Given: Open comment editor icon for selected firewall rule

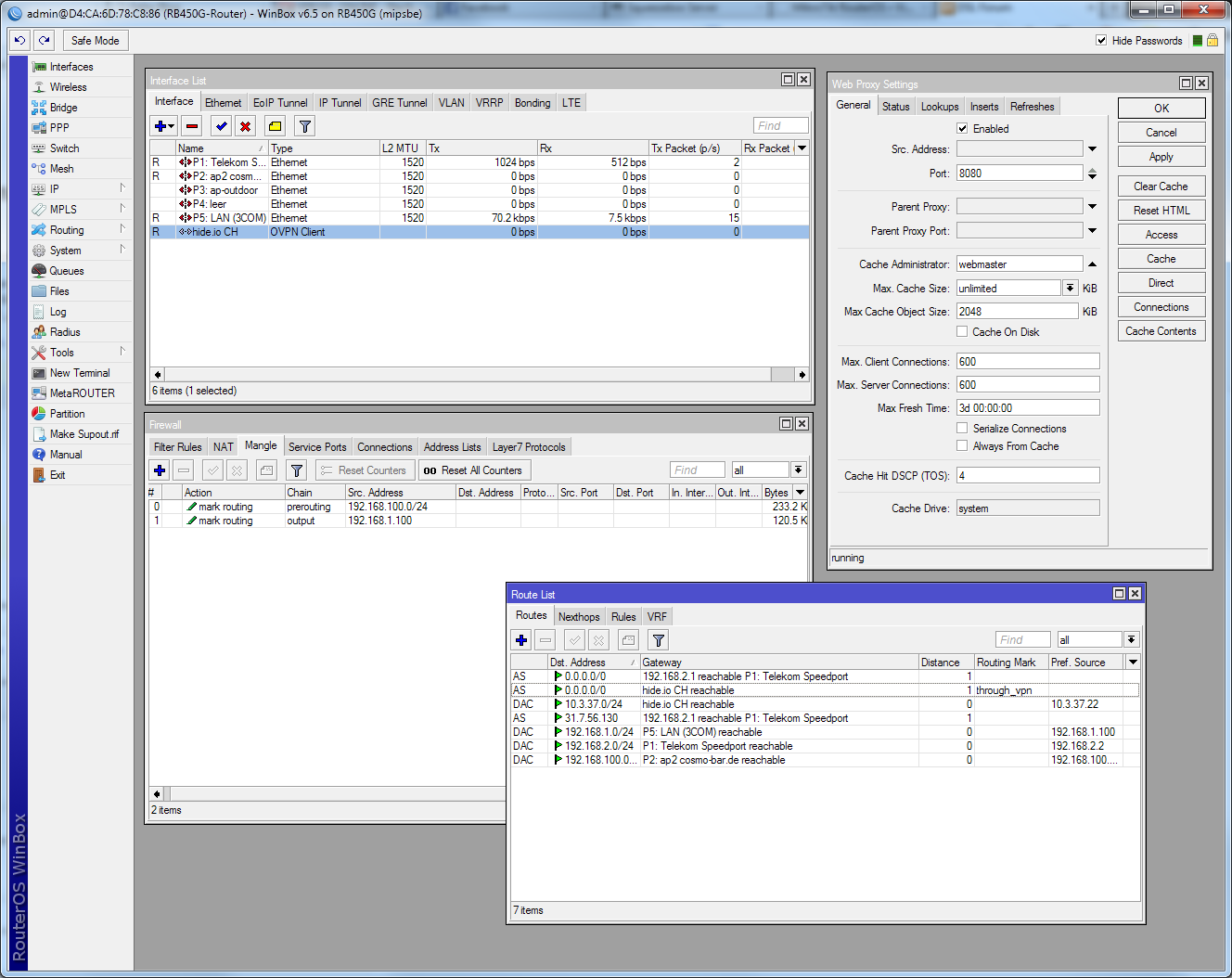Looking at the screenshot, I should (x=266, y=470).
